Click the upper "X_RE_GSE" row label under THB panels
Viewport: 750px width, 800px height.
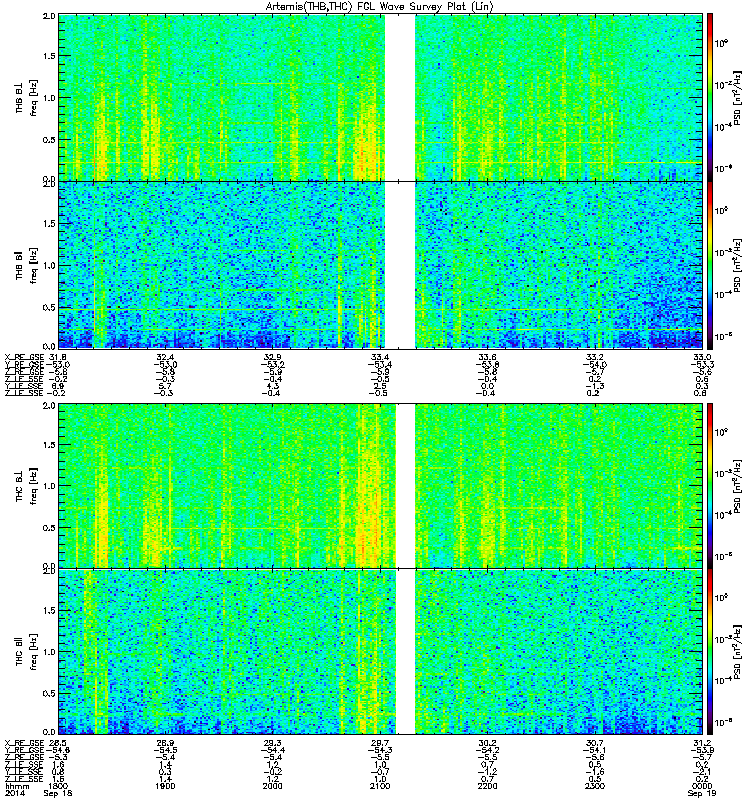[24, 357]
